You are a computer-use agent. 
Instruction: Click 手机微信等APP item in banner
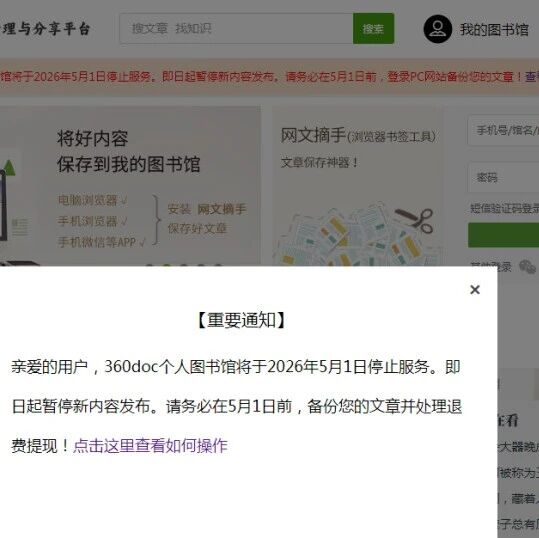[x=101, y=242]
